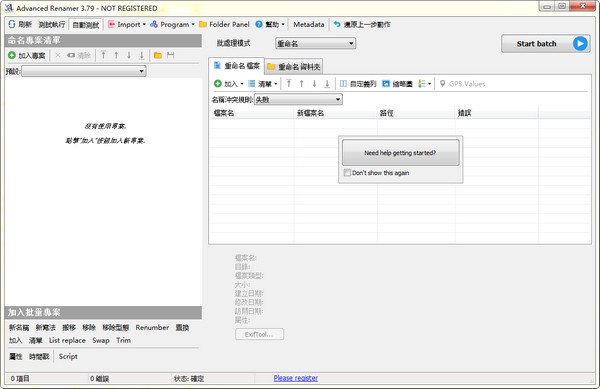Open the display options list icon dropdown

[424, 84]
